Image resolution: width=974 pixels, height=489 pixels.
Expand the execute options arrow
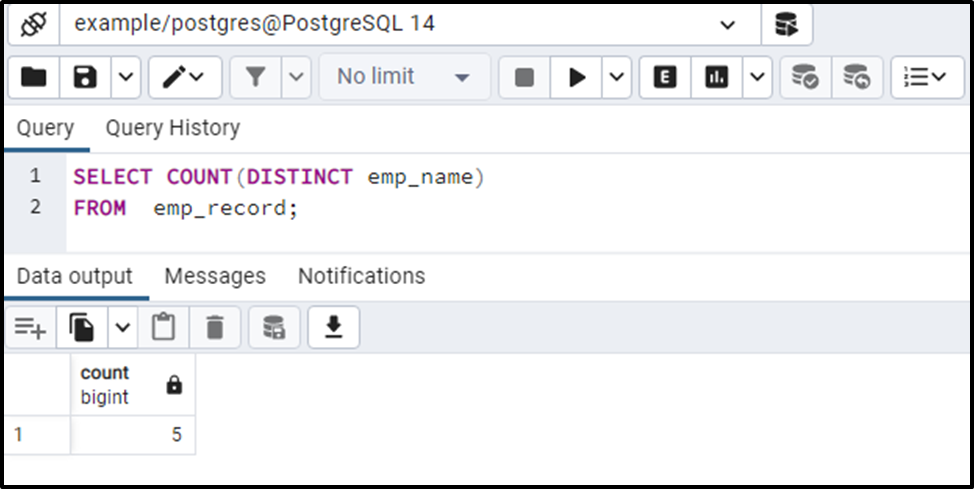click(616, 77)
